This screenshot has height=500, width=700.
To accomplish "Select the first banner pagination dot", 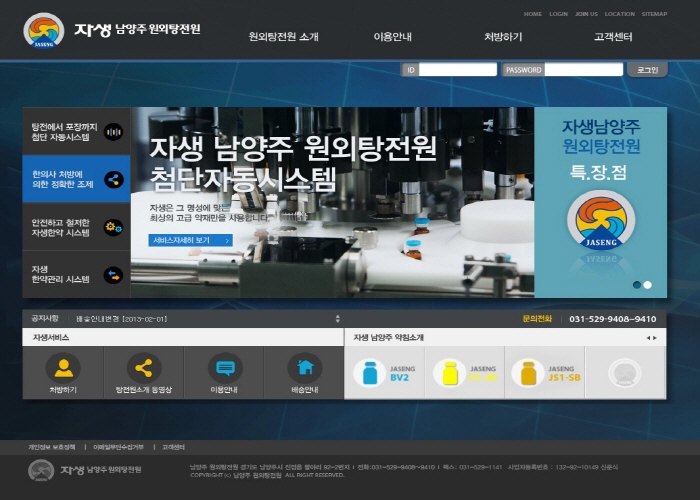I will click(x=637, y=285).
